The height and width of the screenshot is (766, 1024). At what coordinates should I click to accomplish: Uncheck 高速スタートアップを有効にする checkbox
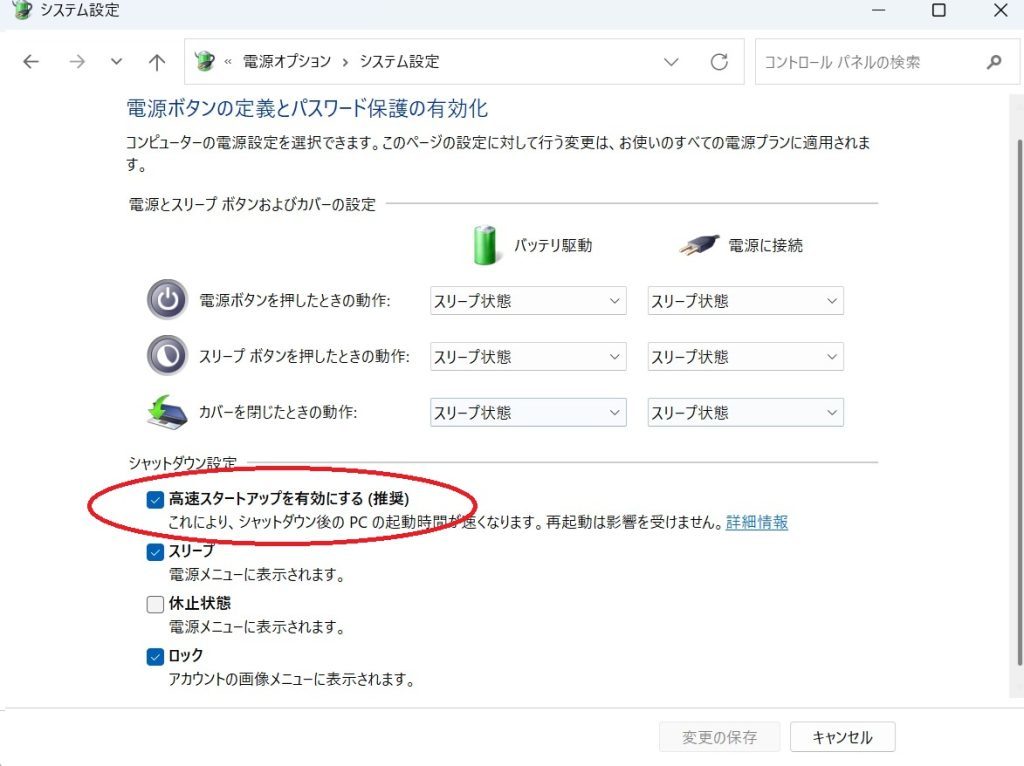(x=155, y=499)
